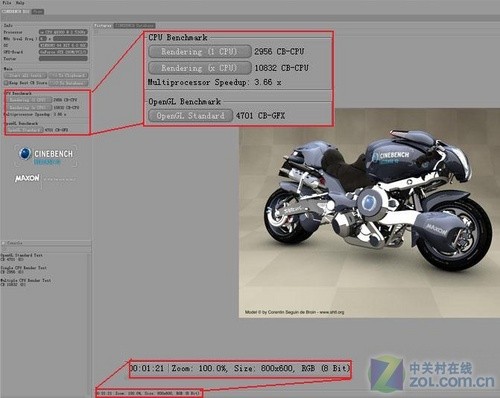Open the Help menu
Screen dimensions: 500x398
[x=20, y=3]
